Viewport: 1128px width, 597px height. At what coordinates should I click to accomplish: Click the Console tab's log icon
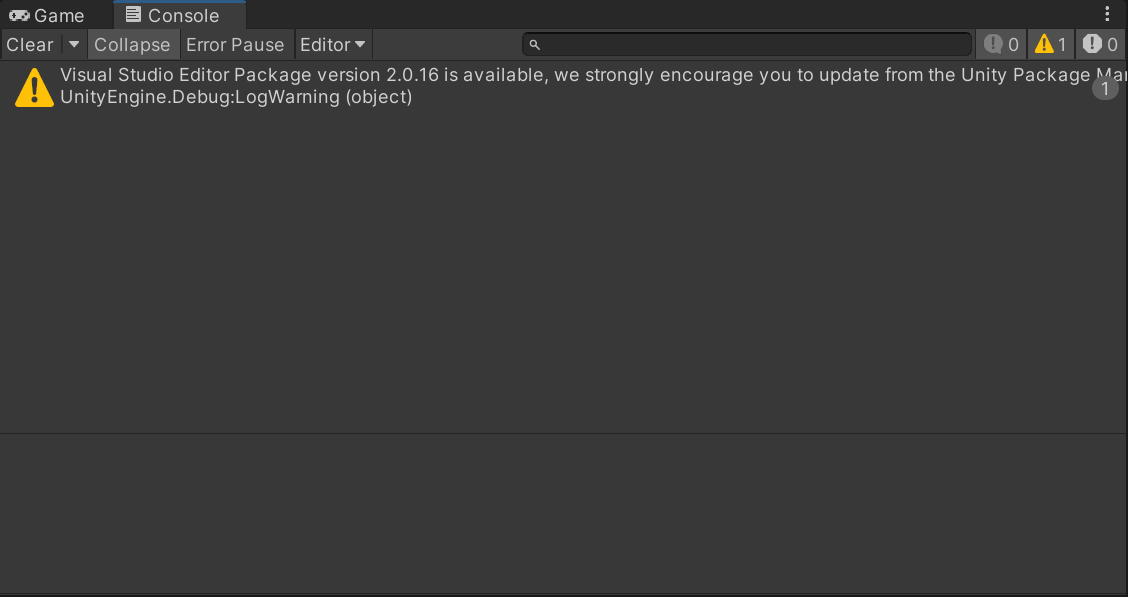tap(133, 15)
